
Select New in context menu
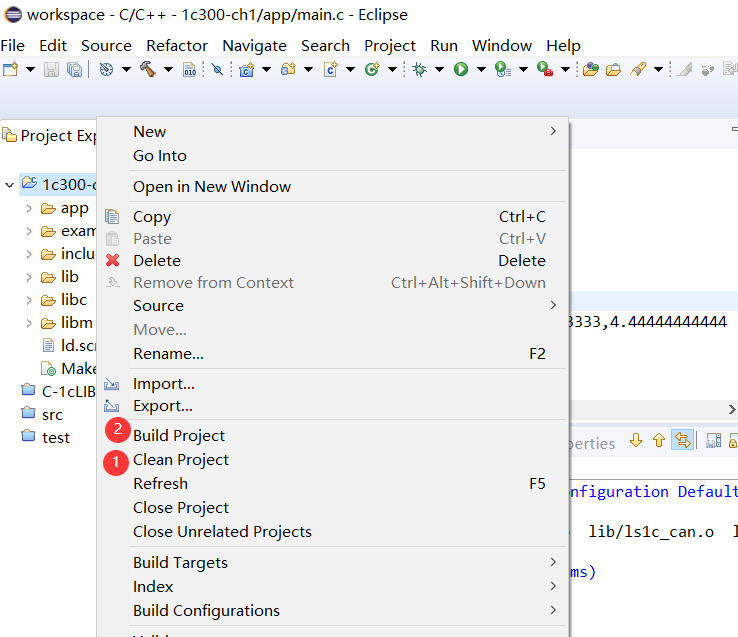[333, 131]
